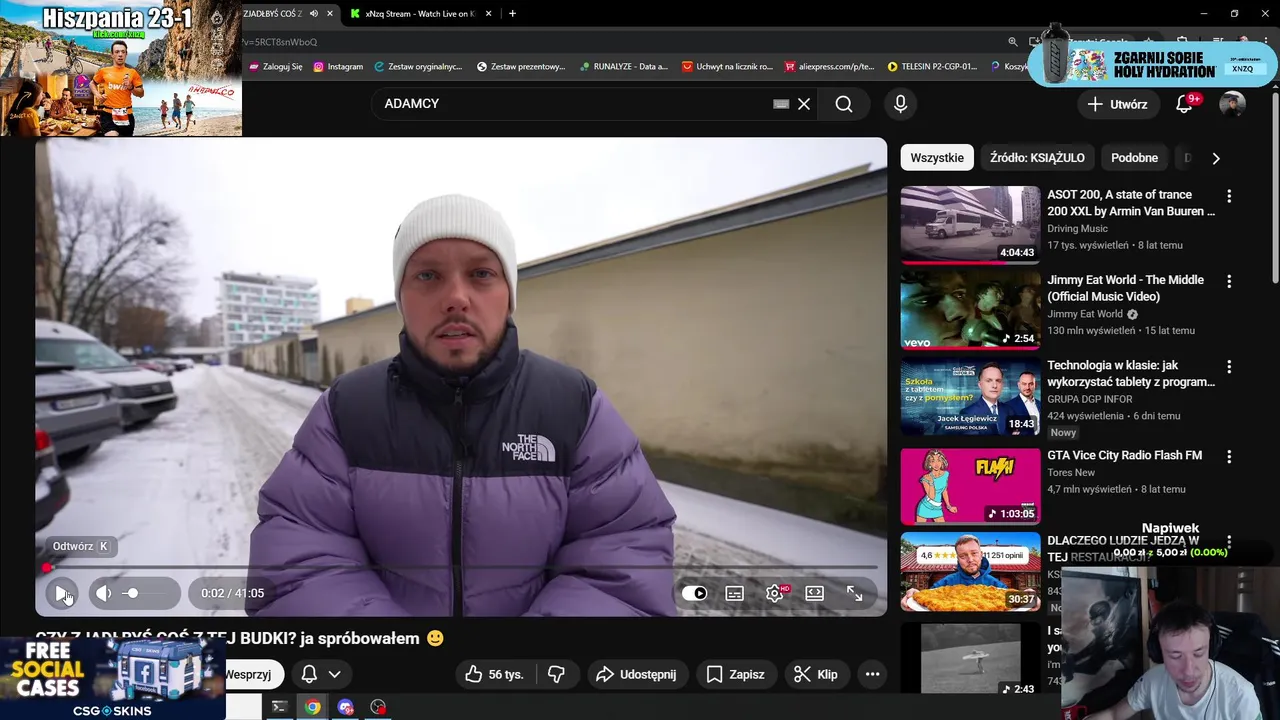Open the Uchwyt na licznik ro... bookmark
The height and width of the screenshot is (720, 1280).
point(727,67)
